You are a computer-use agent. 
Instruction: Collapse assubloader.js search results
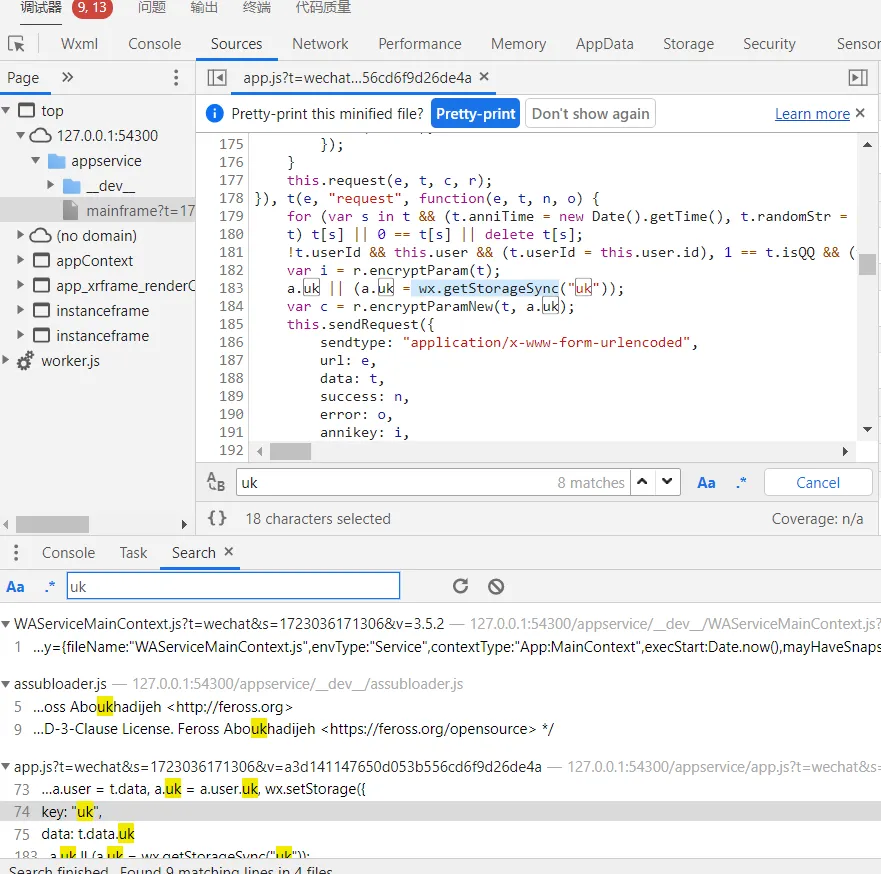click(x=6, y=684)
